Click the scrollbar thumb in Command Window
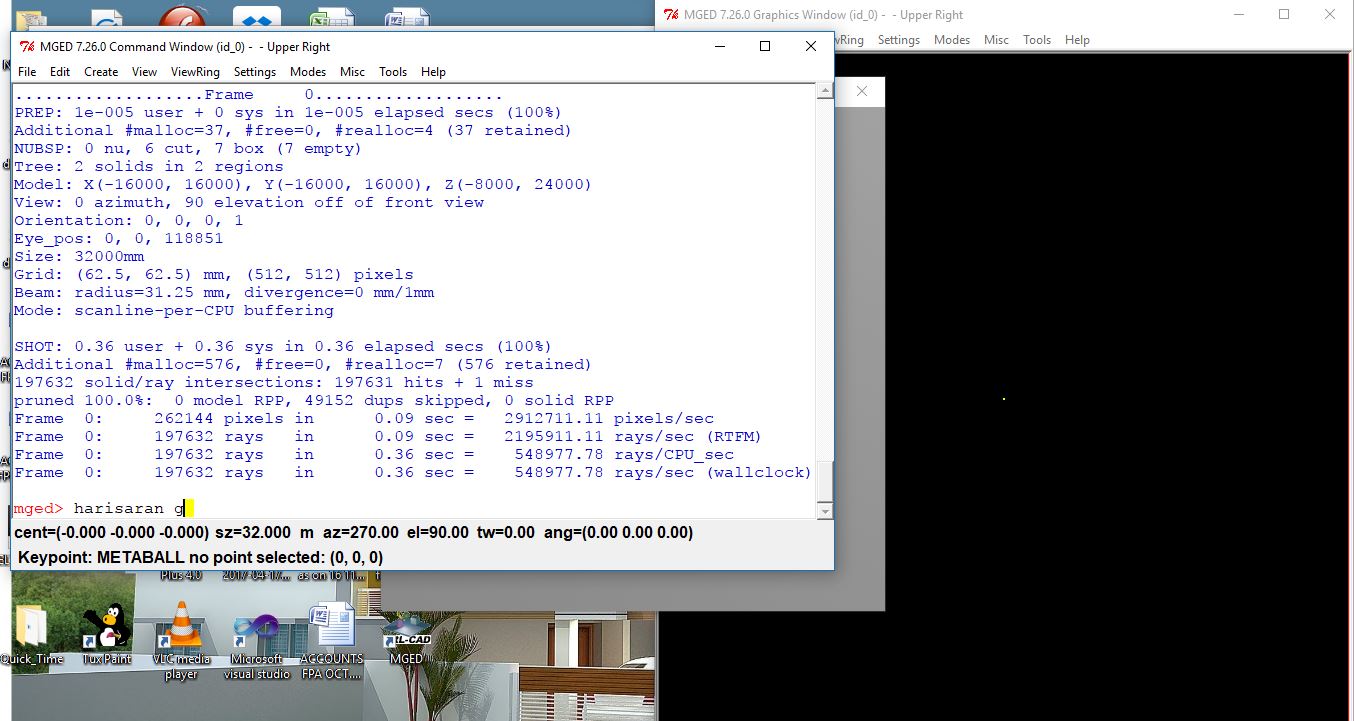This screenshot has height=721, width=1354. pos(825,480)
